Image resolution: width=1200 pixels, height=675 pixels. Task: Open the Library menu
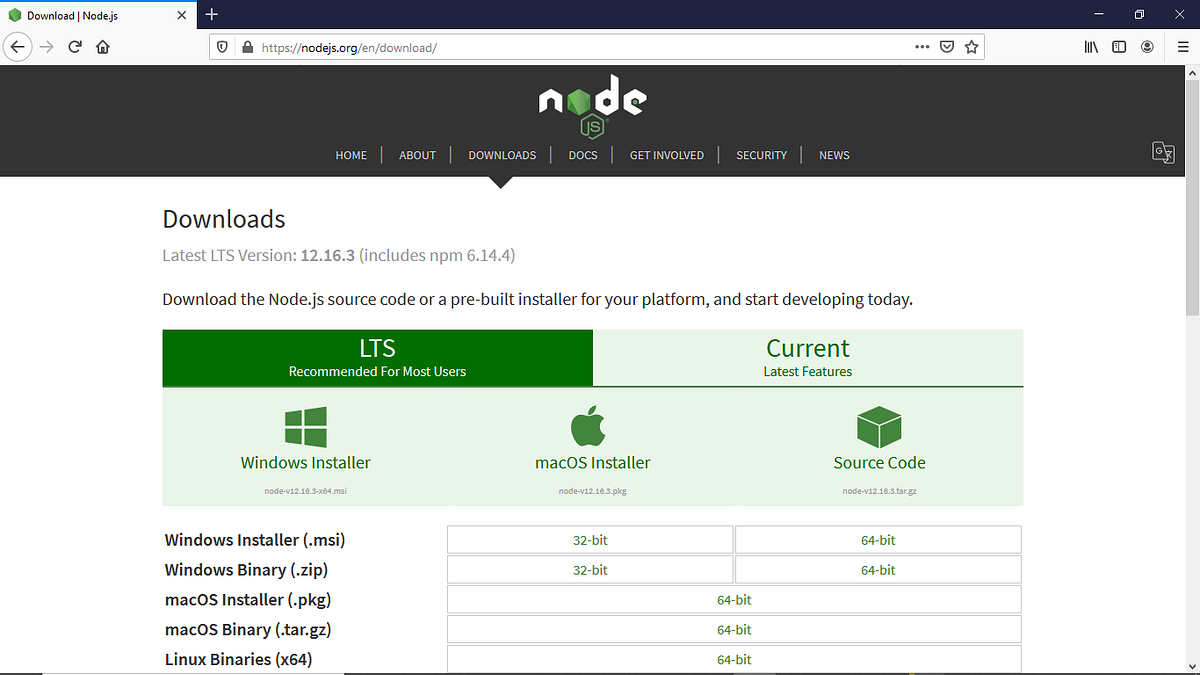[1091, 46]
